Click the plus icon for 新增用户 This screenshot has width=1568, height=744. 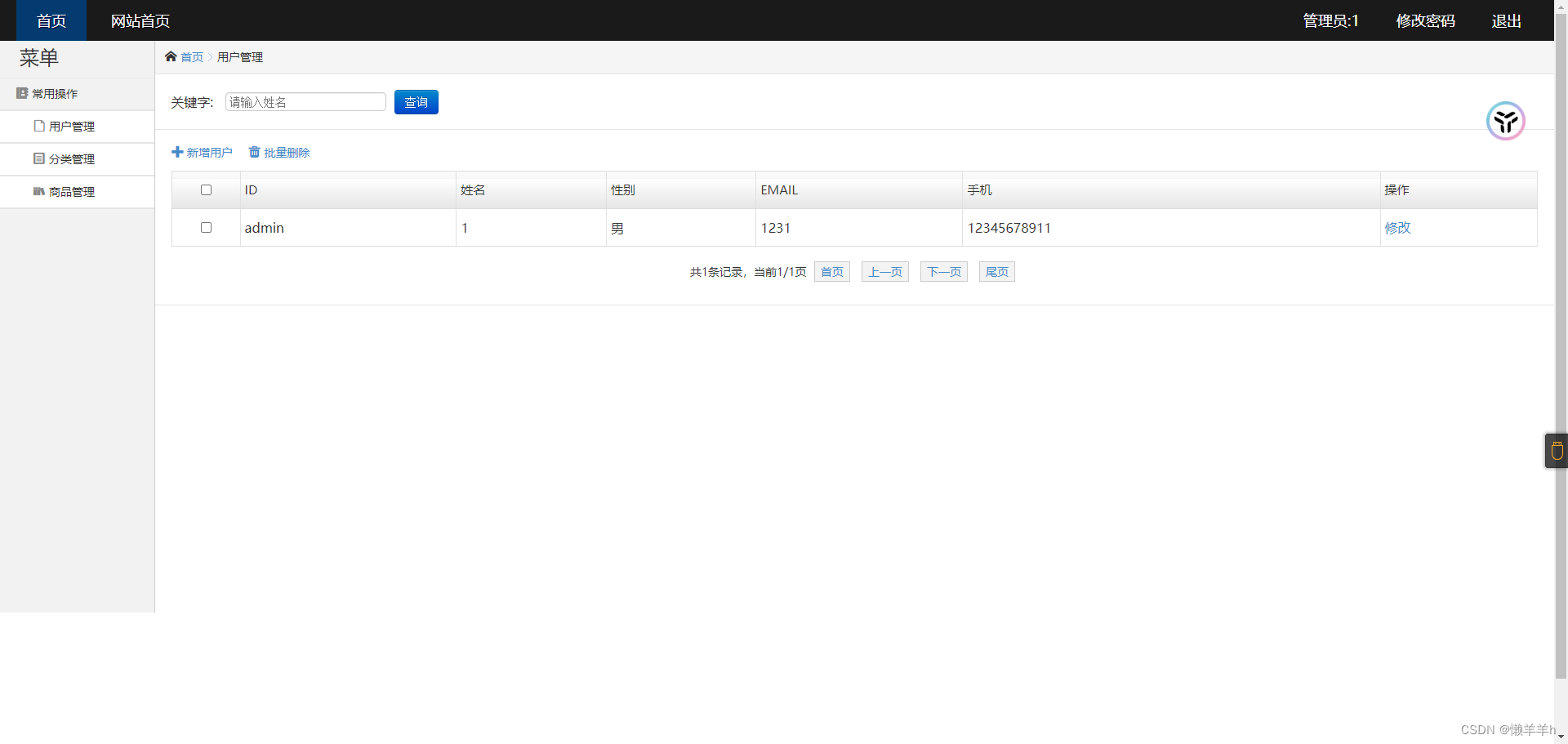[177, 152]
